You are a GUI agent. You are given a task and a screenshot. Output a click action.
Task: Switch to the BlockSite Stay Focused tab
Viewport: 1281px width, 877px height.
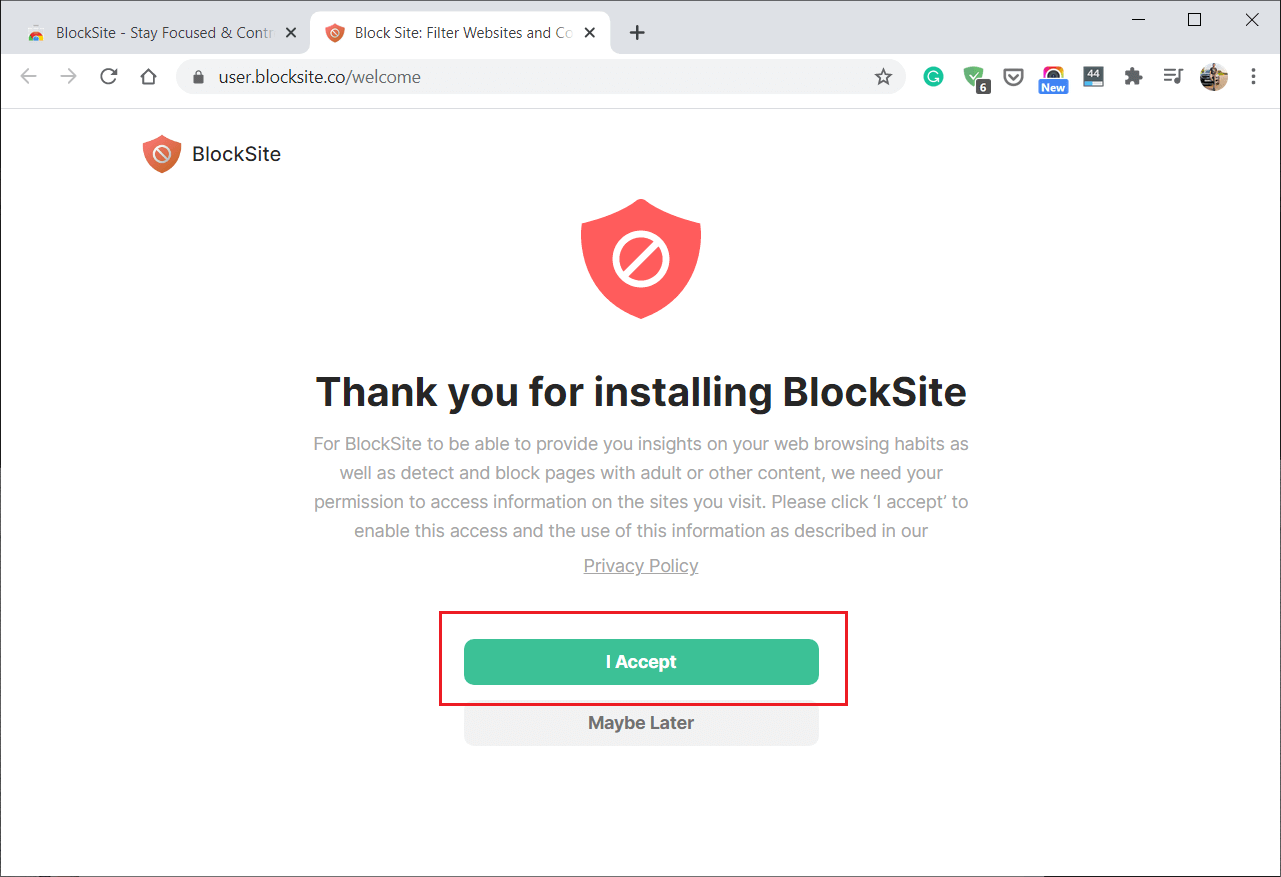pos(160,31)
